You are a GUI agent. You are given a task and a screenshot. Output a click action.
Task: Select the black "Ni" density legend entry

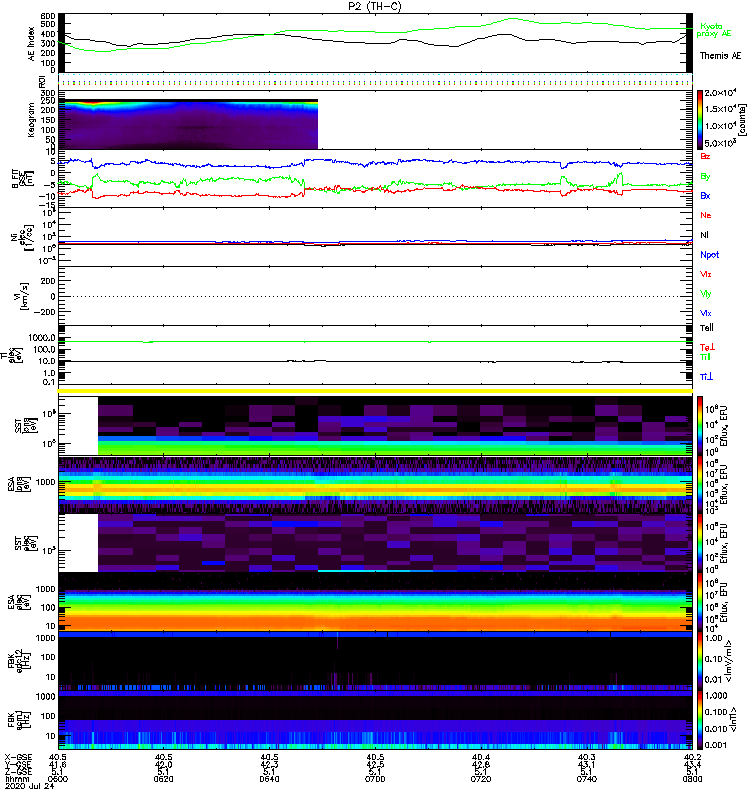point(704,235)
